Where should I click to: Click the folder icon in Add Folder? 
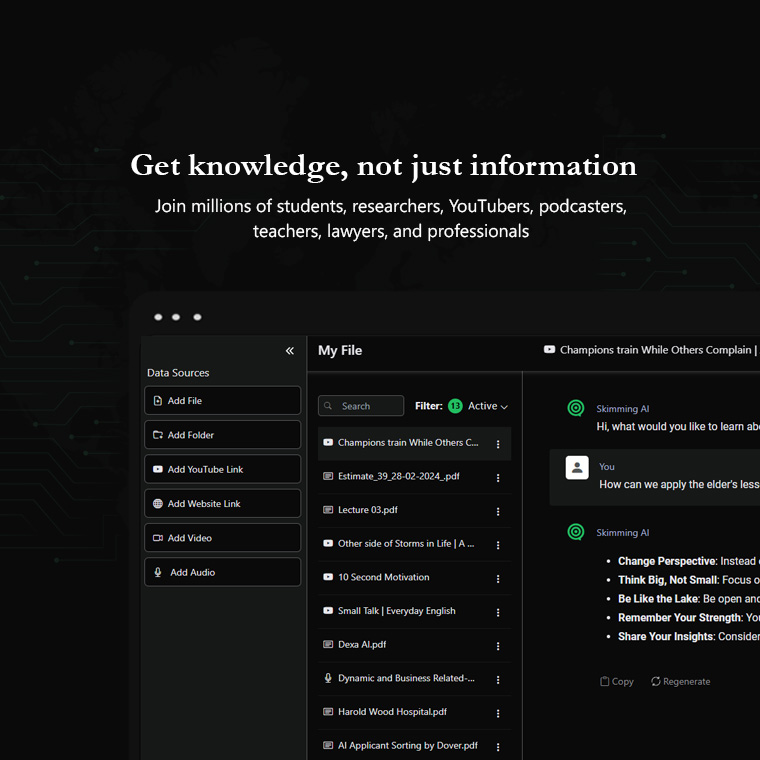158,435
